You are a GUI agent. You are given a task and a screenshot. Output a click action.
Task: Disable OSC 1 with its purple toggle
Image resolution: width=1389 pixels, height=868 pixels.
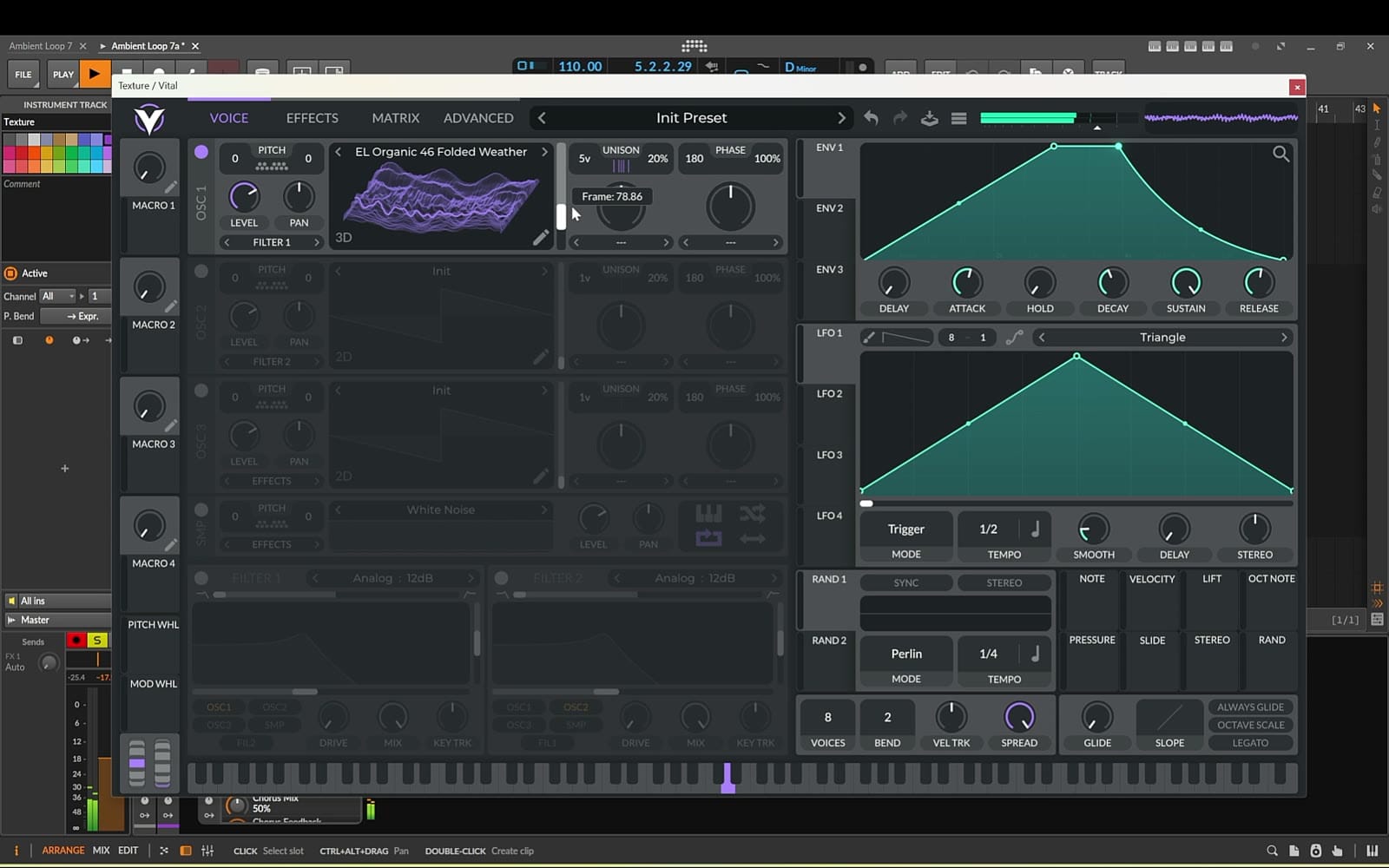point(201,152)
